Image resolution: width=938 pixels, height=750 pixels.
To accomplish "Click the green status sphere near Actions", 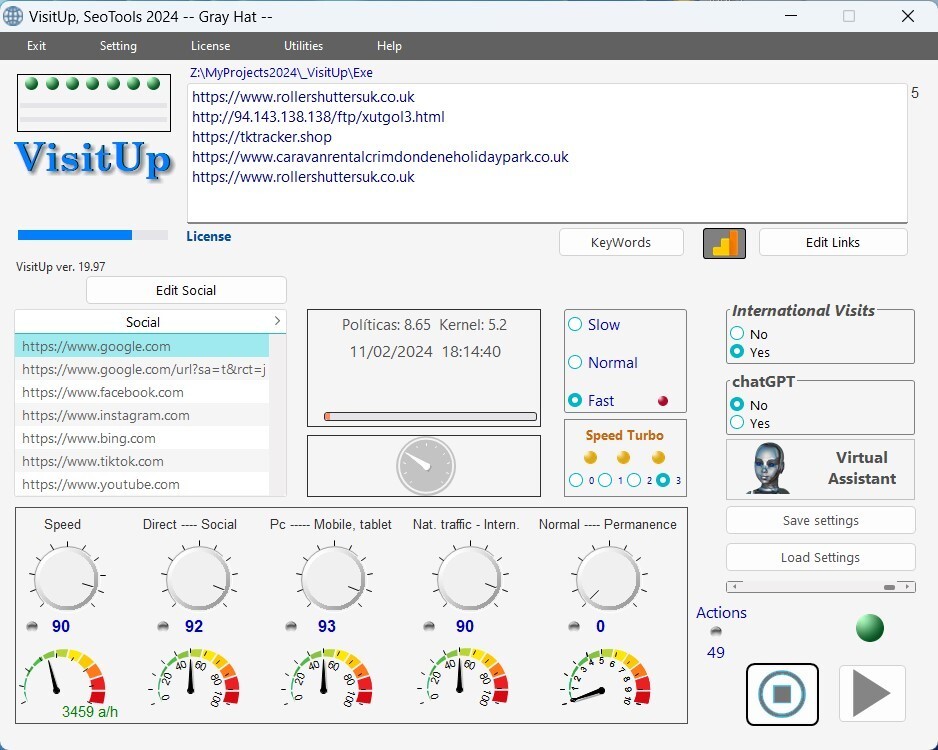I will (x=869, y=628).
